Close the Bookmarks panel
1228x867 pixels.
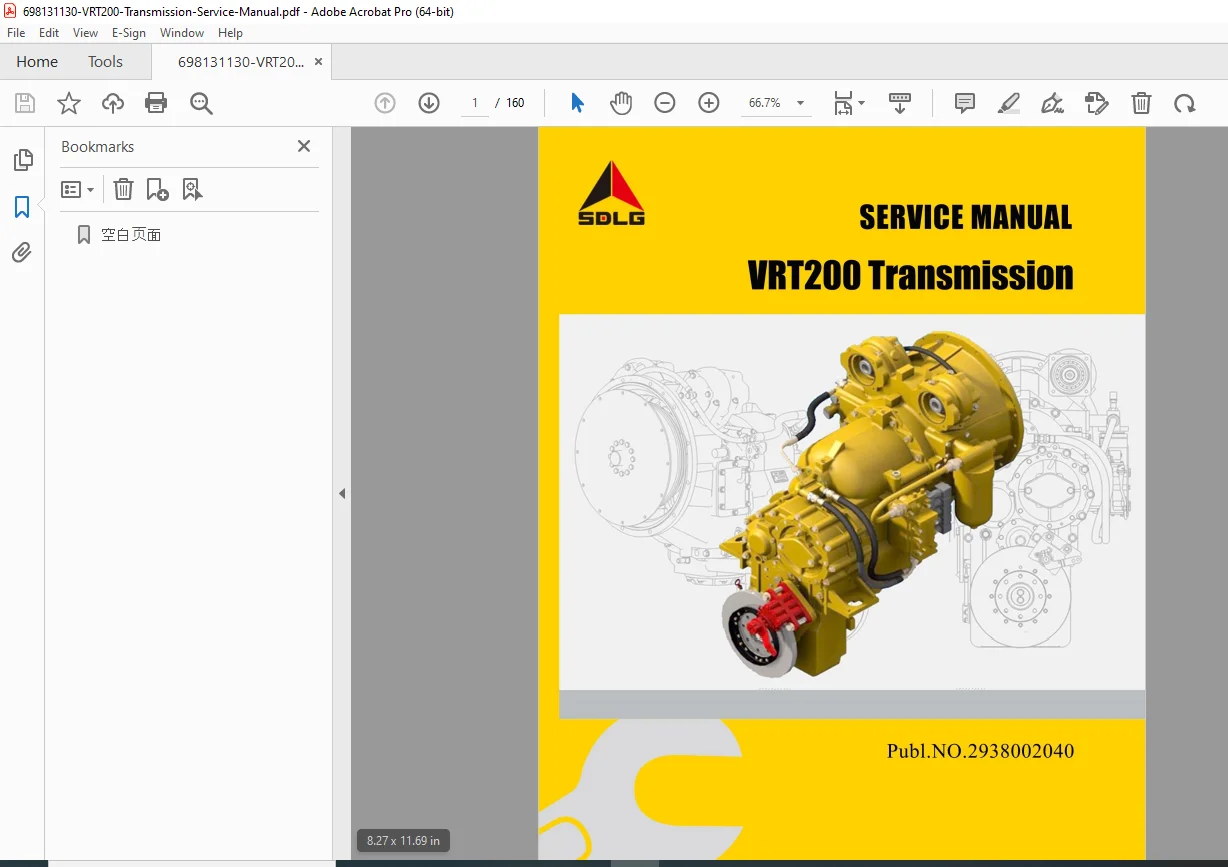coord(304,146)
